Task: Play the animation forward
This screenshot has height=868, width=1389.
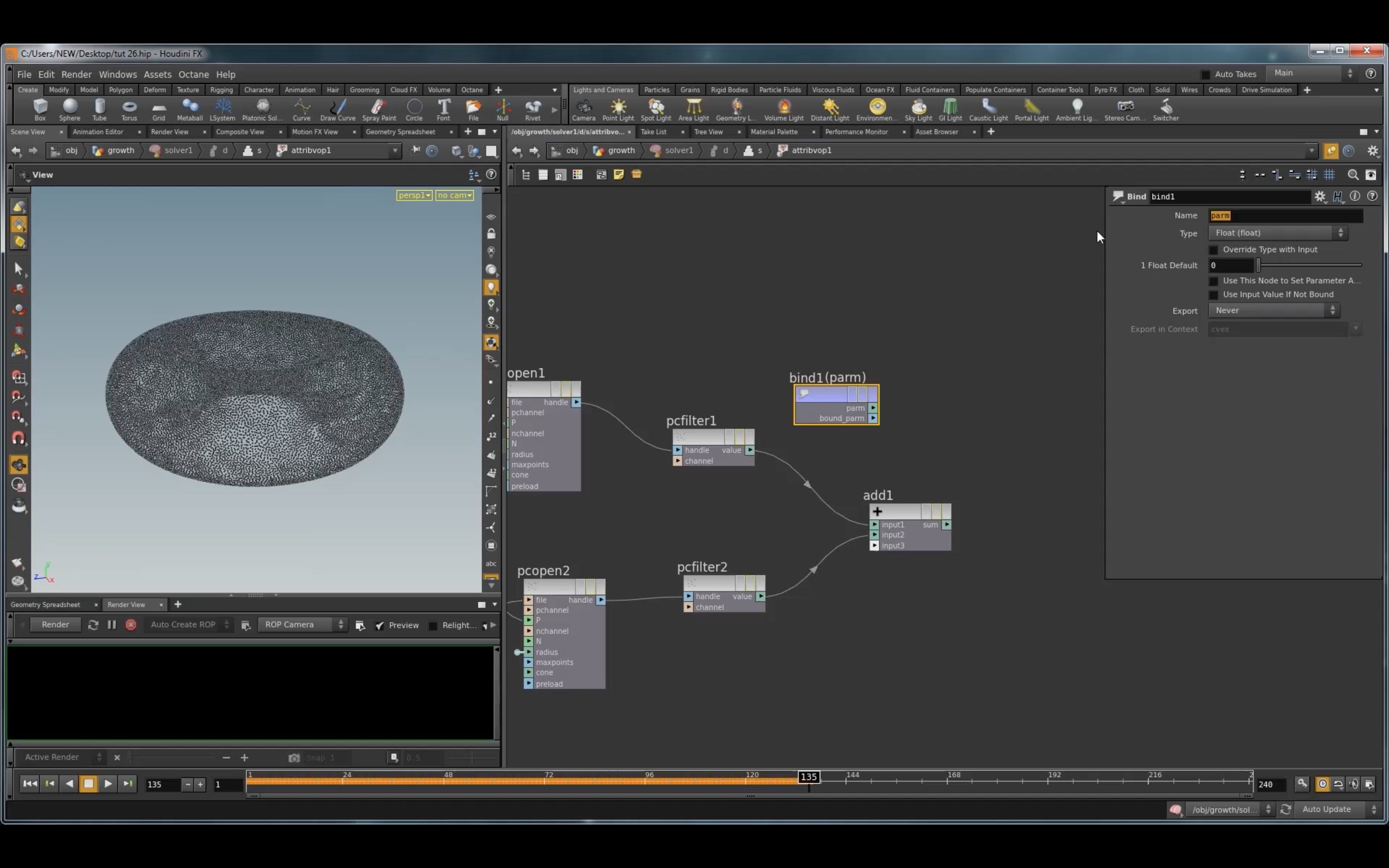Action: point(108,784)
